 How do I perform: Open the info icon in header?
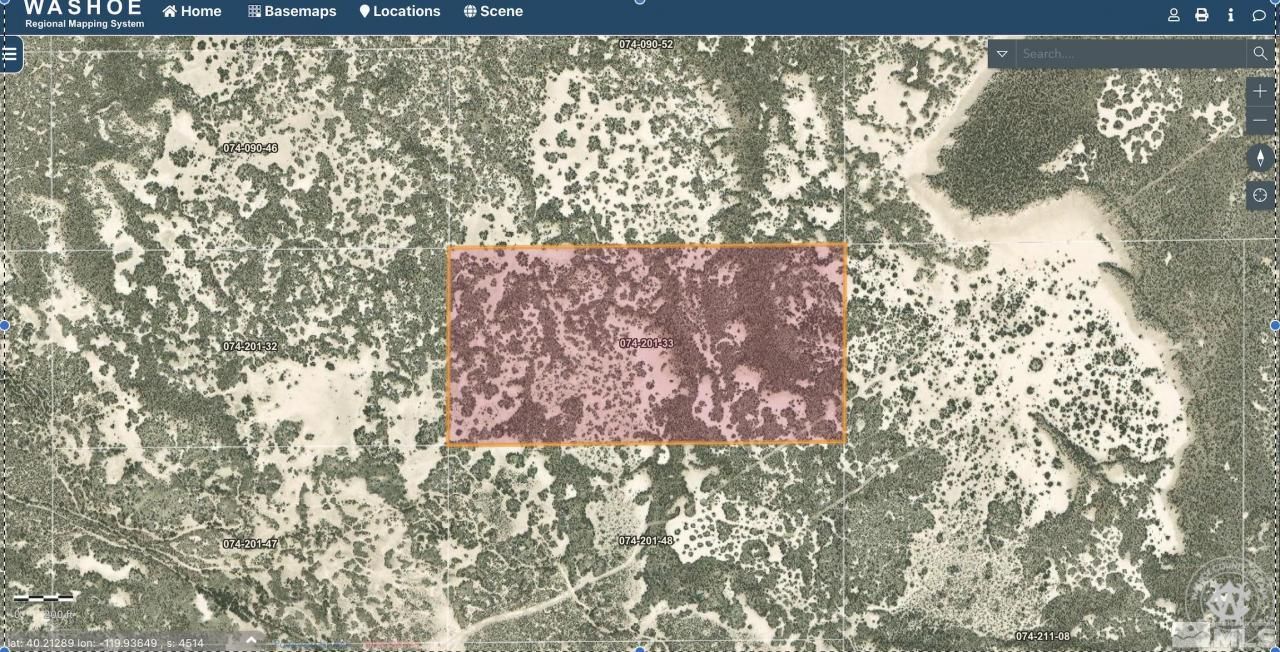coord(1230,15)
